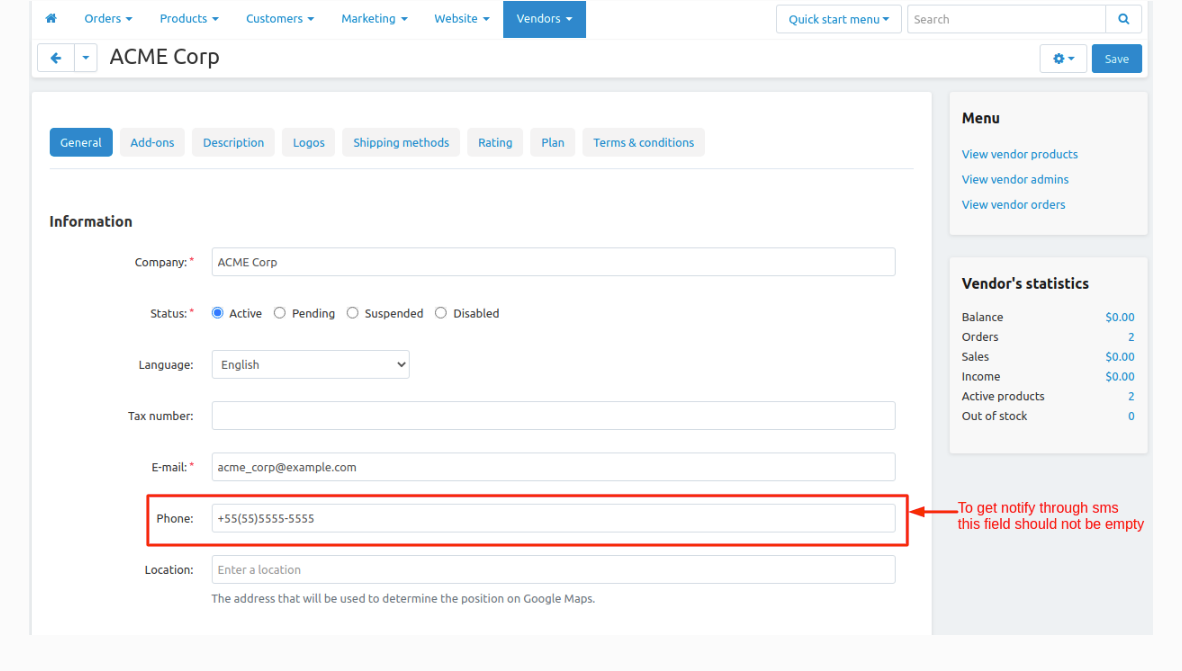Open the Orders menu

tap(108, 19)
